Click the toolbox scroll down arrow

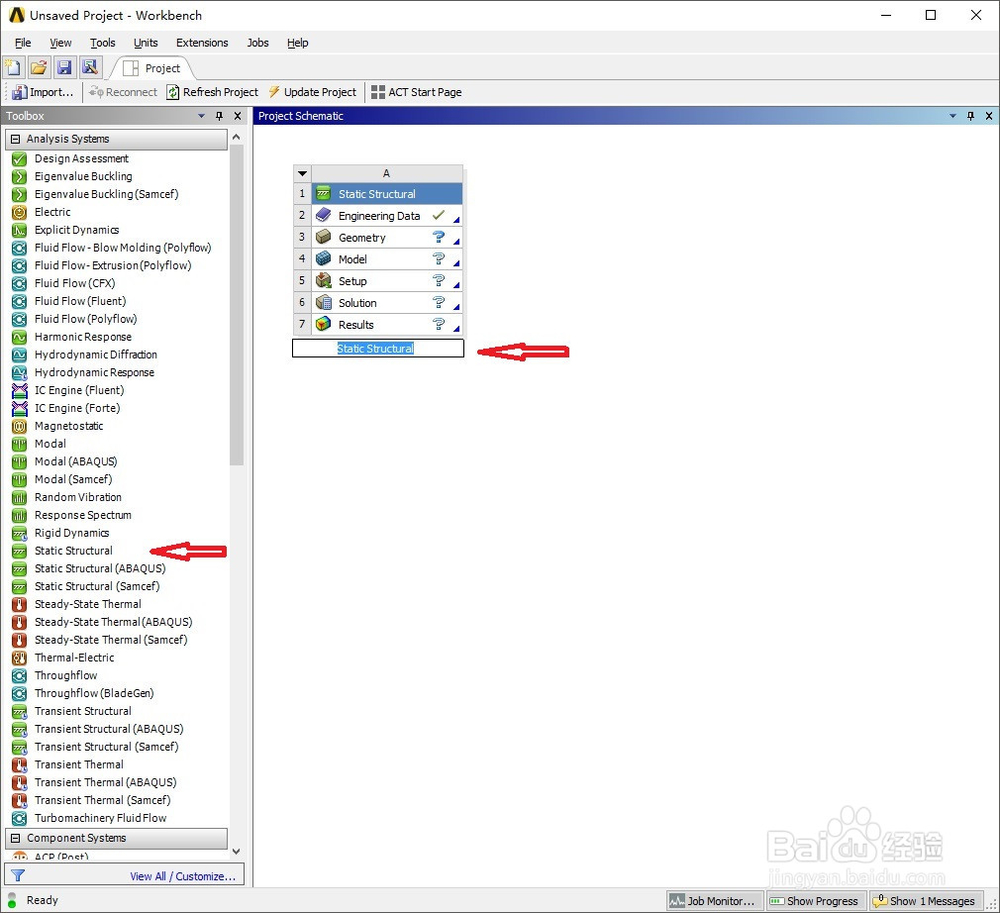237,851
